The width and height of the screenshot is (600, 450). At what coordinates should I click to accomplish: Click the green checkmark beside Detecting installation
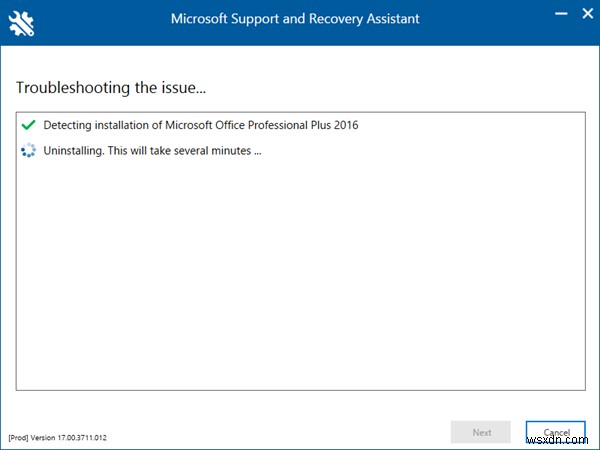click(28, 125)
